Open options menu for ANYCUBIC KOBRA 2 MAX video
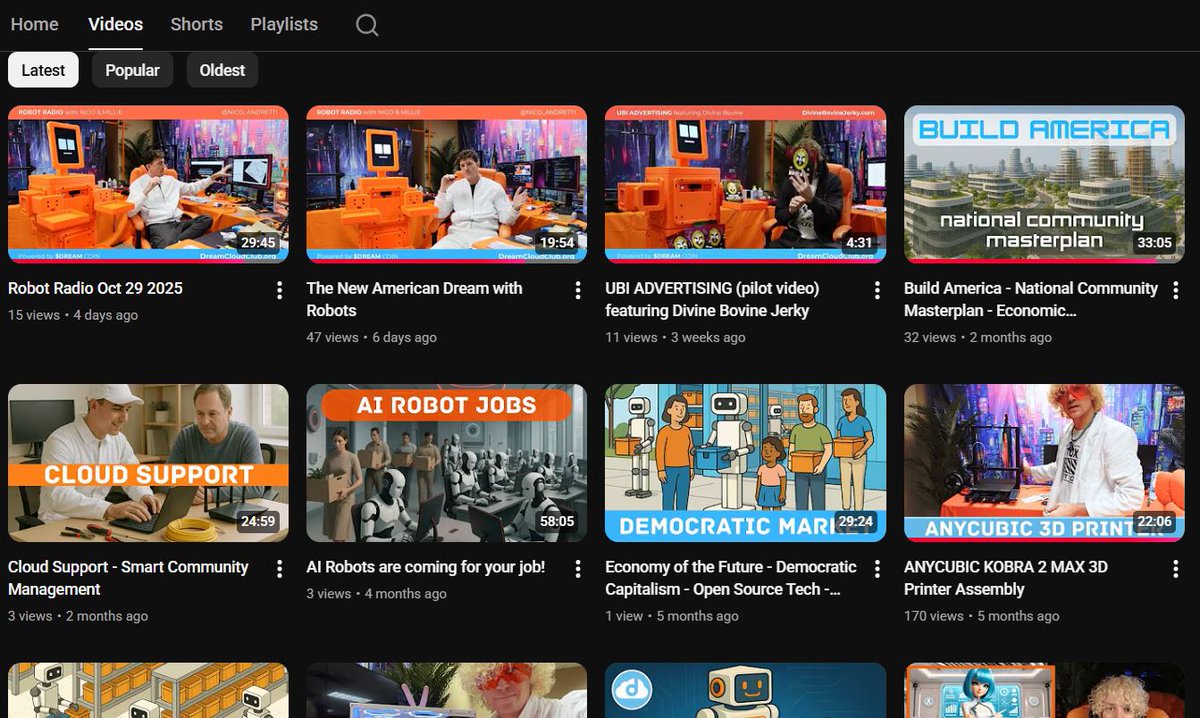The image size is (1200, 718). [x=1176, y=569]
